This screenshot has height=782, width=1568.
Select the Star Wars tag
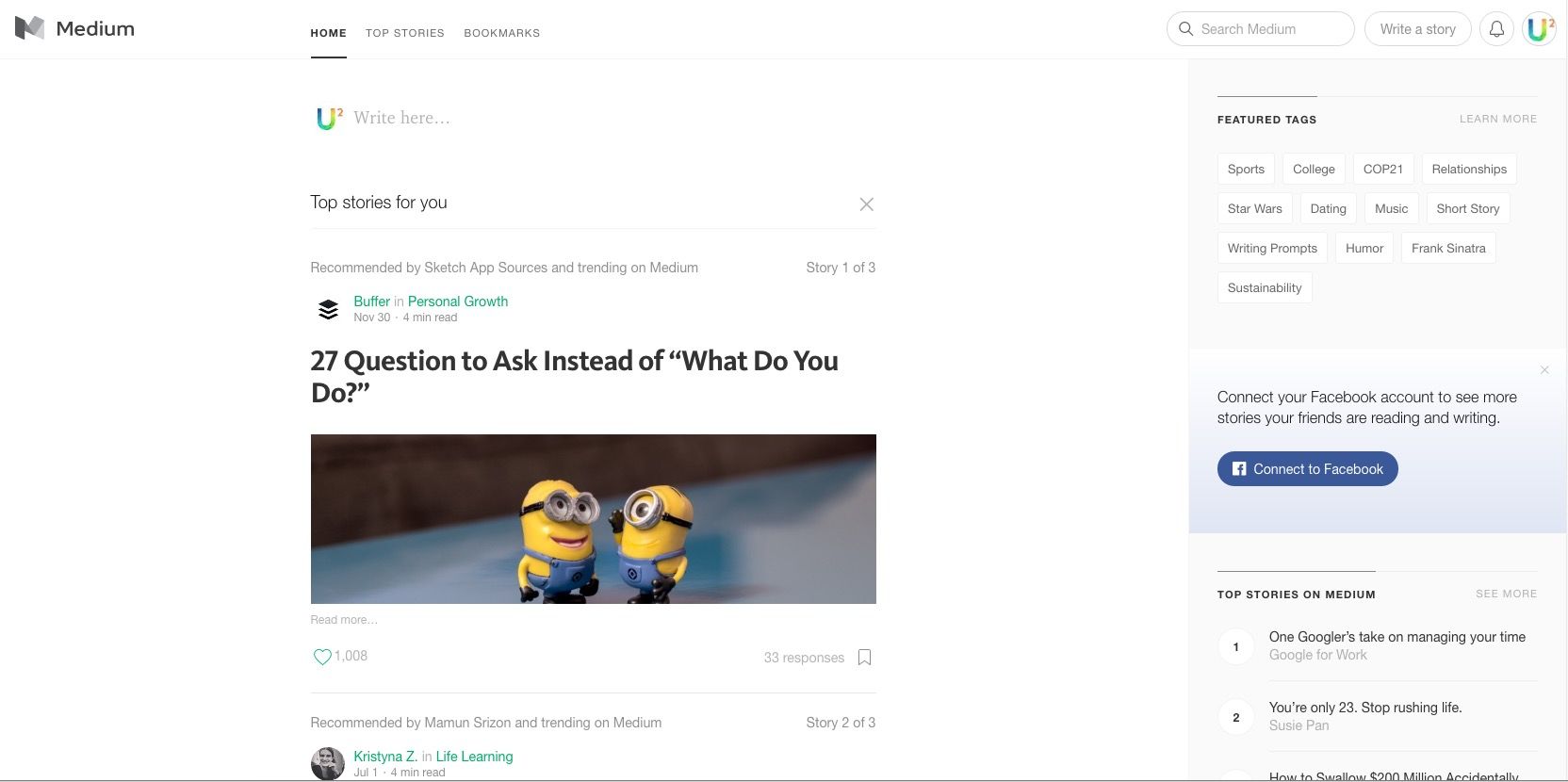(1254, 209)
